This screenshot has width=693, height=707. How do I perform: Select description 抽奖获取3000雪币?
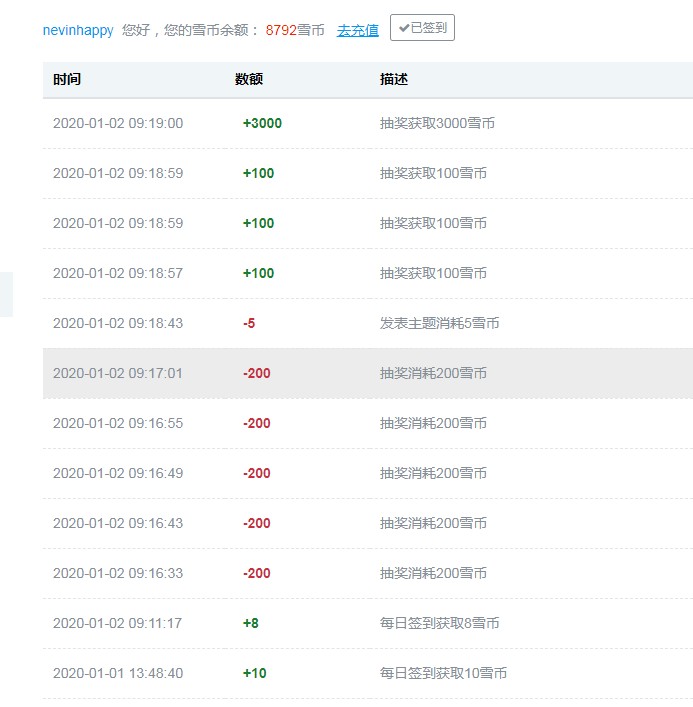[x=437, y=123]
